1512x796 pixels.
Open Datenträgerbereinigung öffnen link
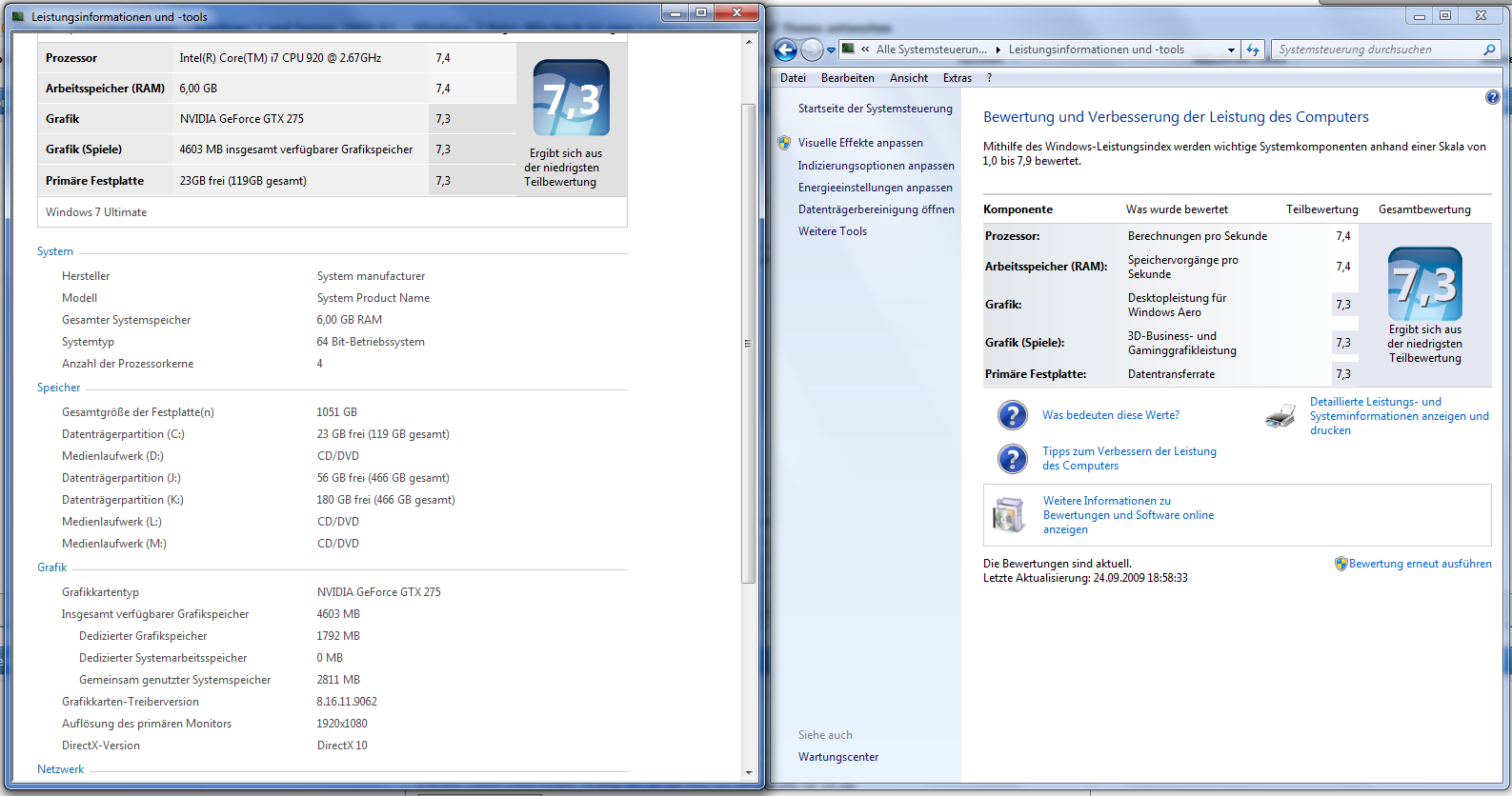pos(877,209)
